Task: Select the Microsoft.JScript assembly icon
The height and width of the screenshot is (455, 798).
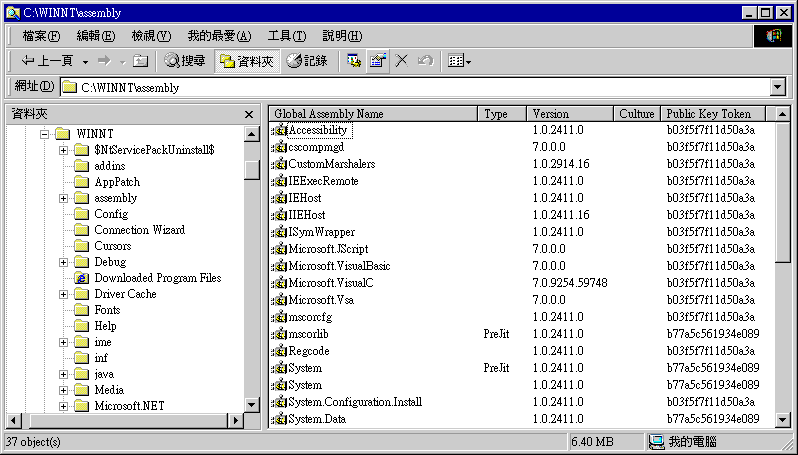Action: pyautogui.click(x=279, y=249)
